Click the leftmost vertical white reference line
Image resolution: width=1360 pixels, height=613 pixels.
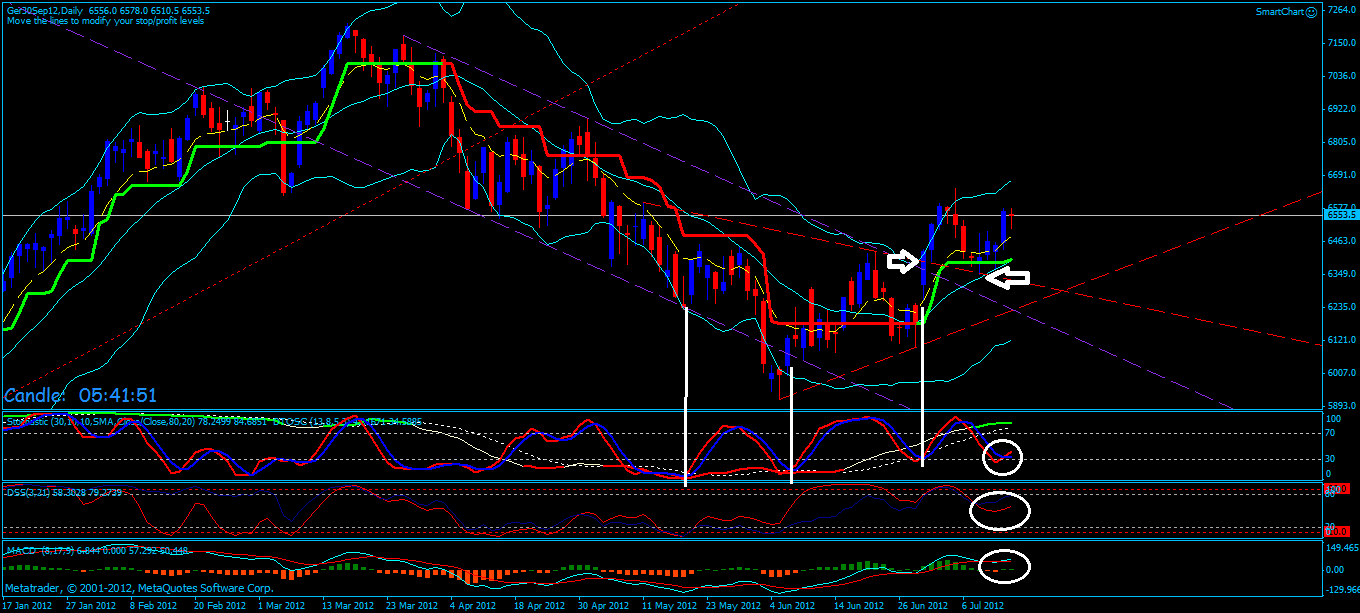tap(686, 400)
